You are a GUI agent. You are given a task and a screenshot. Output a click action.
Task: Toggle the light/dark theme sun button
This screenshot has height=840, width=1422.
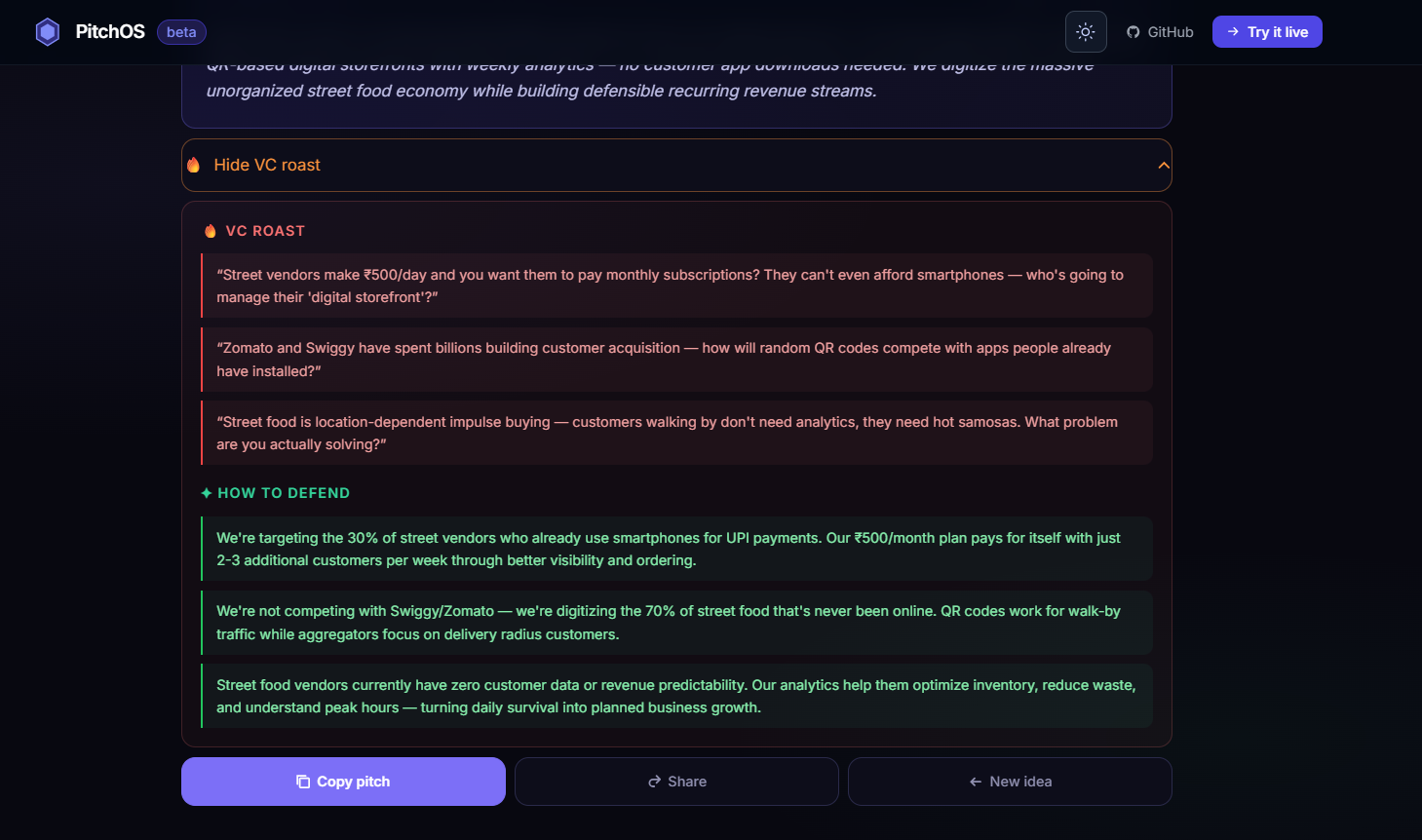click(x=1086, y=32)
